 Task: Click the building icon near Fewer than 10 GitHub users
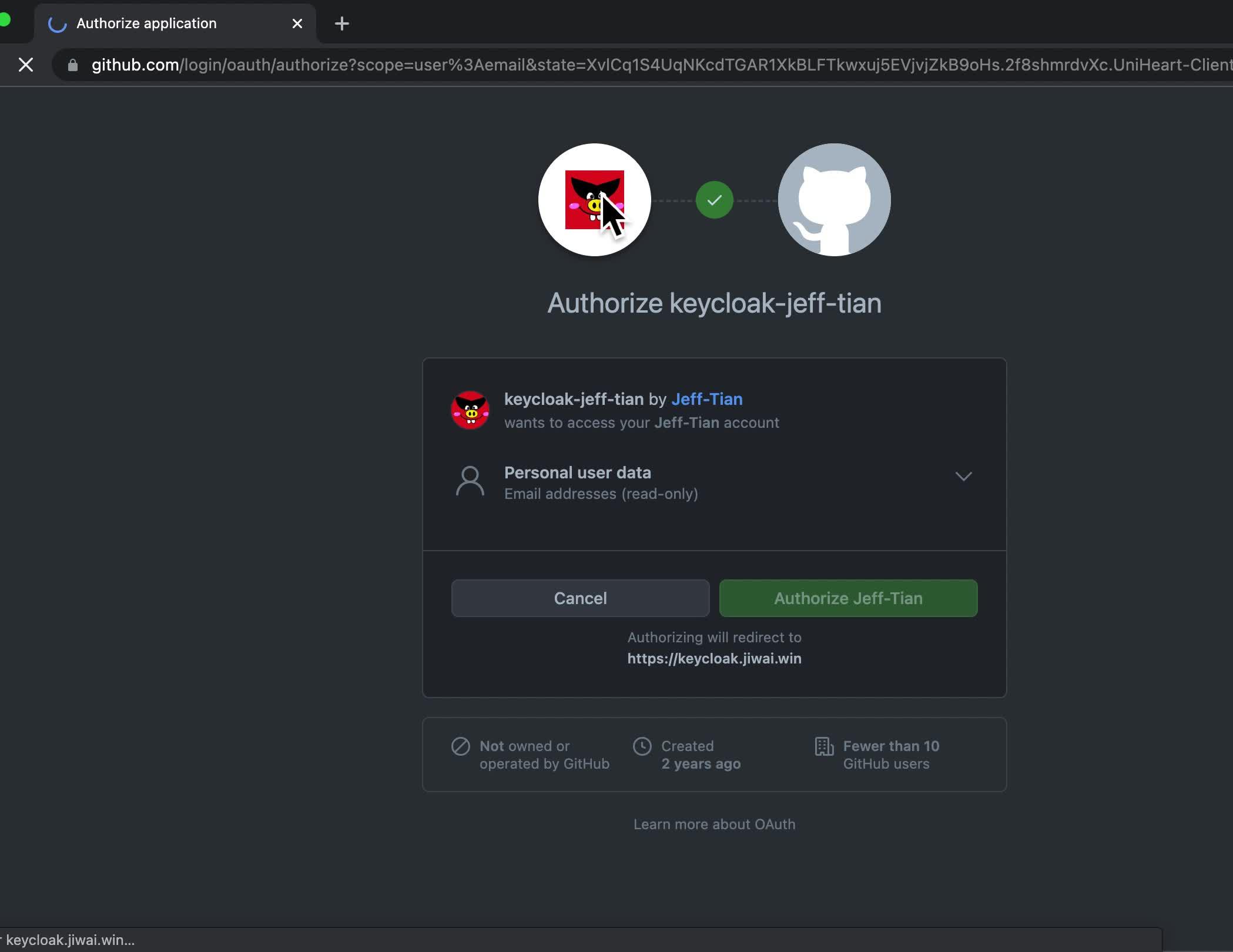(823, 746)
